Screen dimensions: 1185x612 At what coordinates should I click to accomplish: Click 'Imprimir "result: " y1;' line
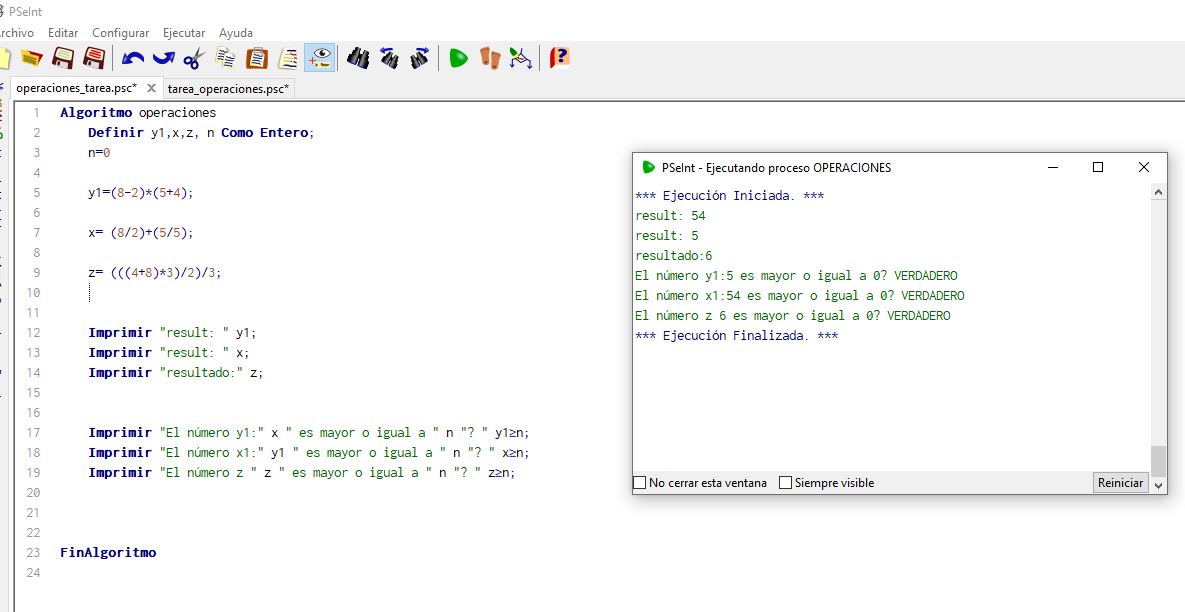[172, 332]
